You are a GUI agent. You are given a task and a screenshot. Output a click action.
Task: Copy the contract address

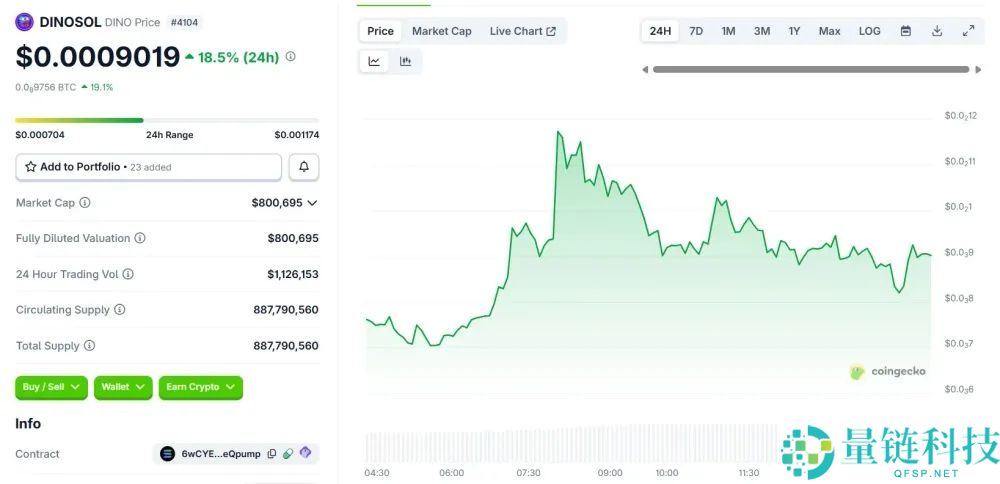coord(271,454)
